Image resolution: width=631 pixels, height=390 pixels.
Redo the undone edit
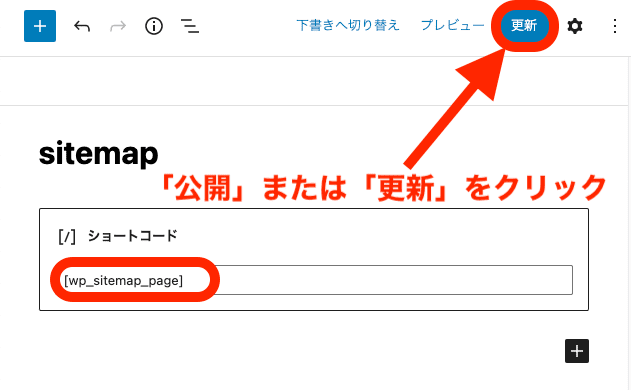click(118, 27)
